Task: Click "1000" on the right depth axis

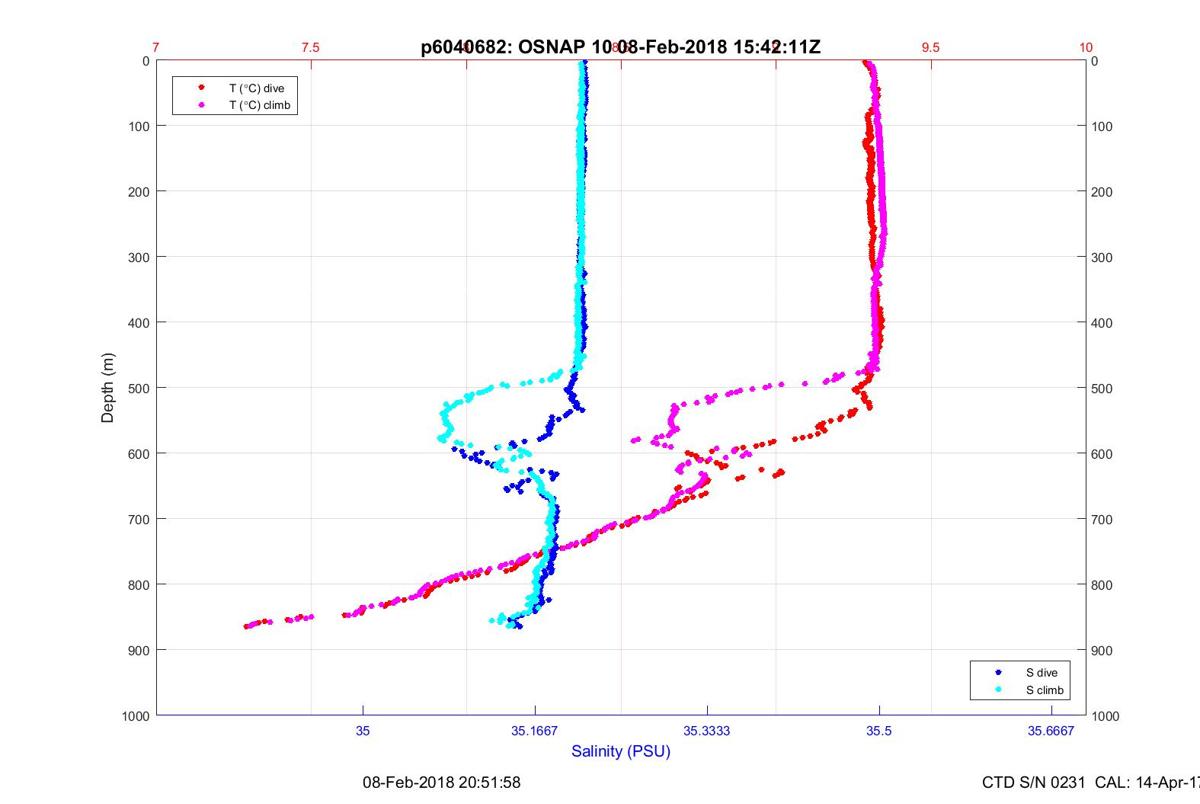Action: tap(1107, 716)
